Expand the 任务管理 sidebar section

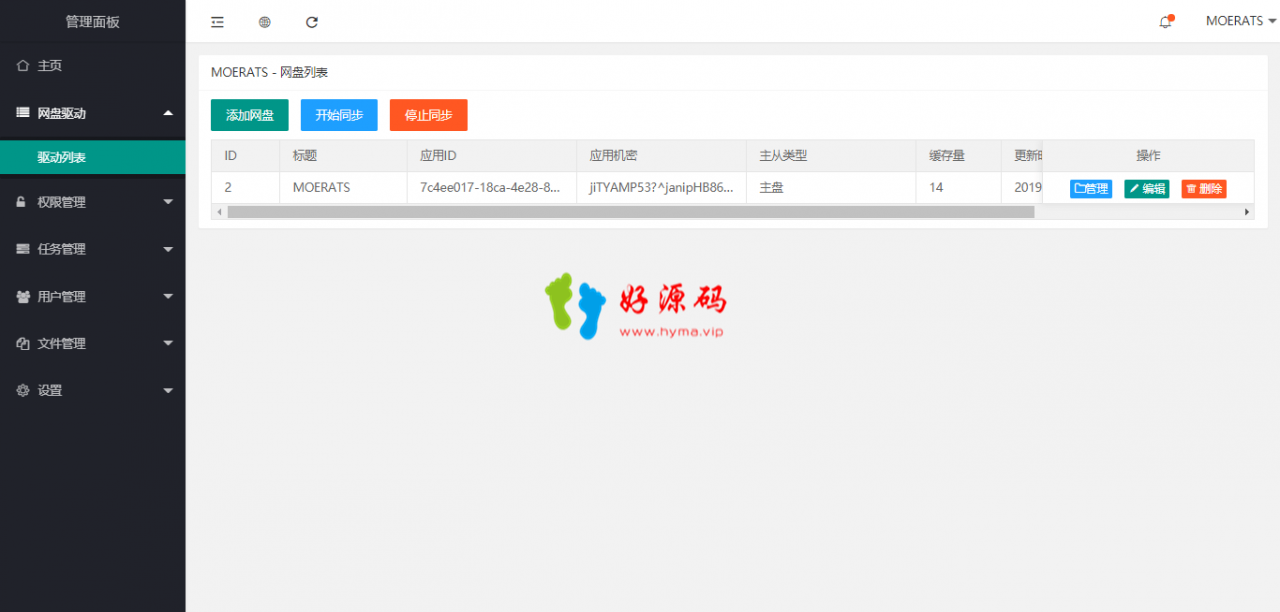coord(92,249)
